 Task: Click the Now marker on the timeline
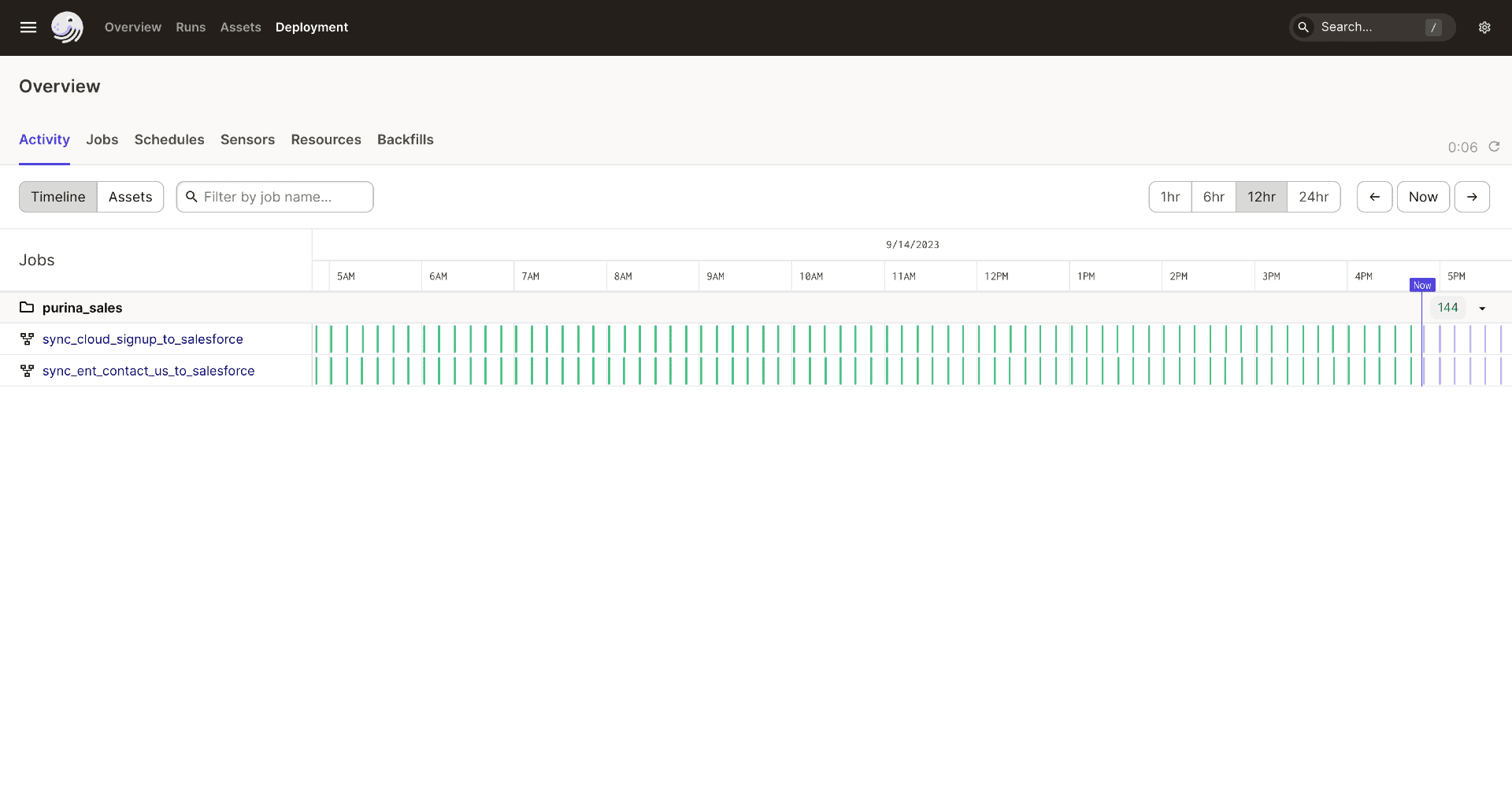pyautogui.click(x=1422, y=284)
